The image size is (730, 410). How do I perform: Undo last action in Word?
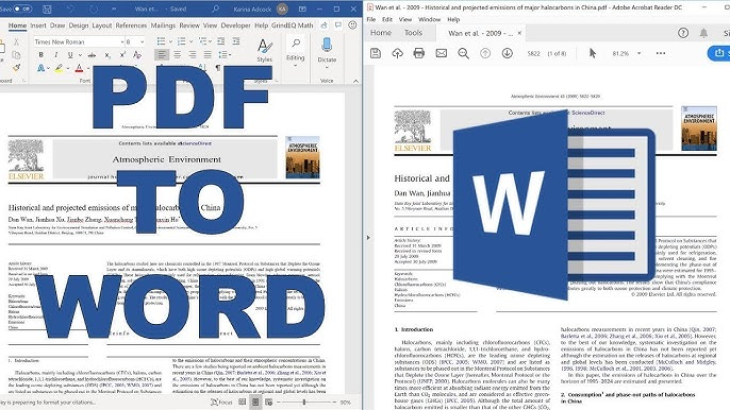(70, 9)
